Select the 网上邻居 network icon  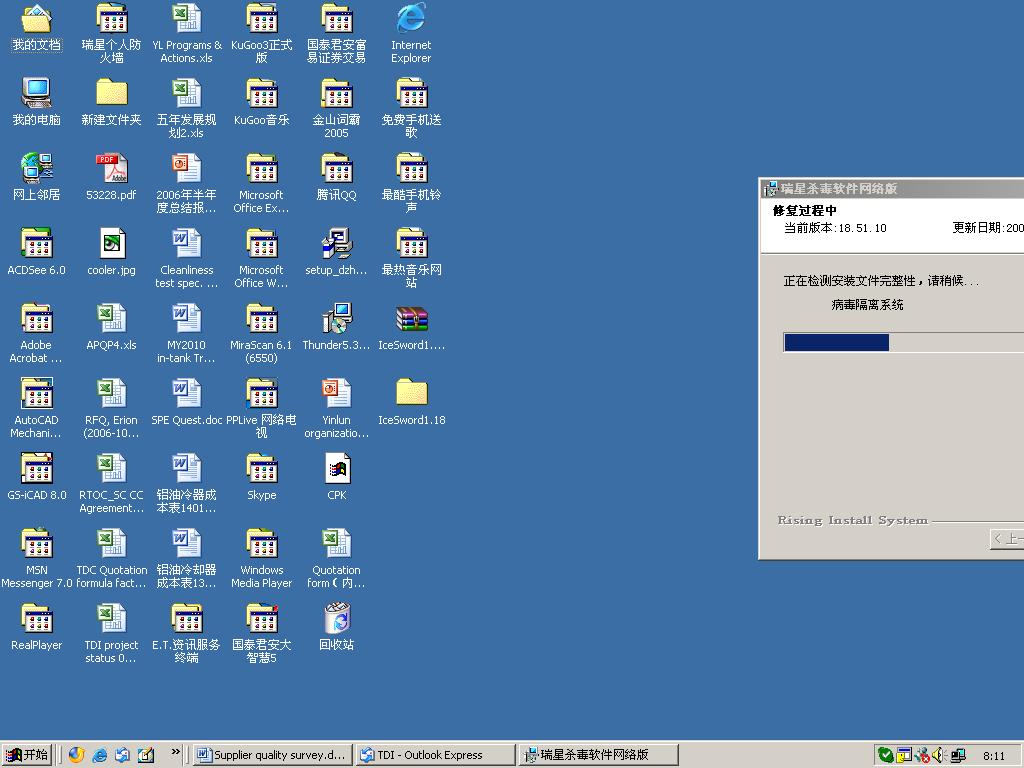coord(37,178)
